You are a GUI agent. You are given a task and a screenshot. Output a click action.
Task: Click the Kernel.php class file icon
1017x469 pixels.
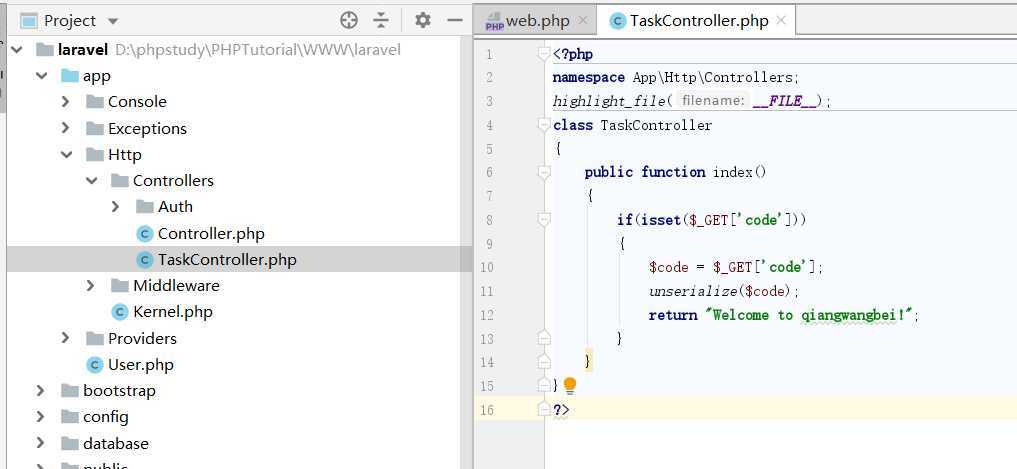[120, 312]
